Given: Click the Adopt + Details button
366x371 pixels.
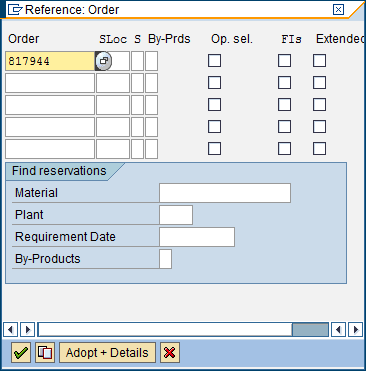Looking at the screenshot, I should 107,352.
